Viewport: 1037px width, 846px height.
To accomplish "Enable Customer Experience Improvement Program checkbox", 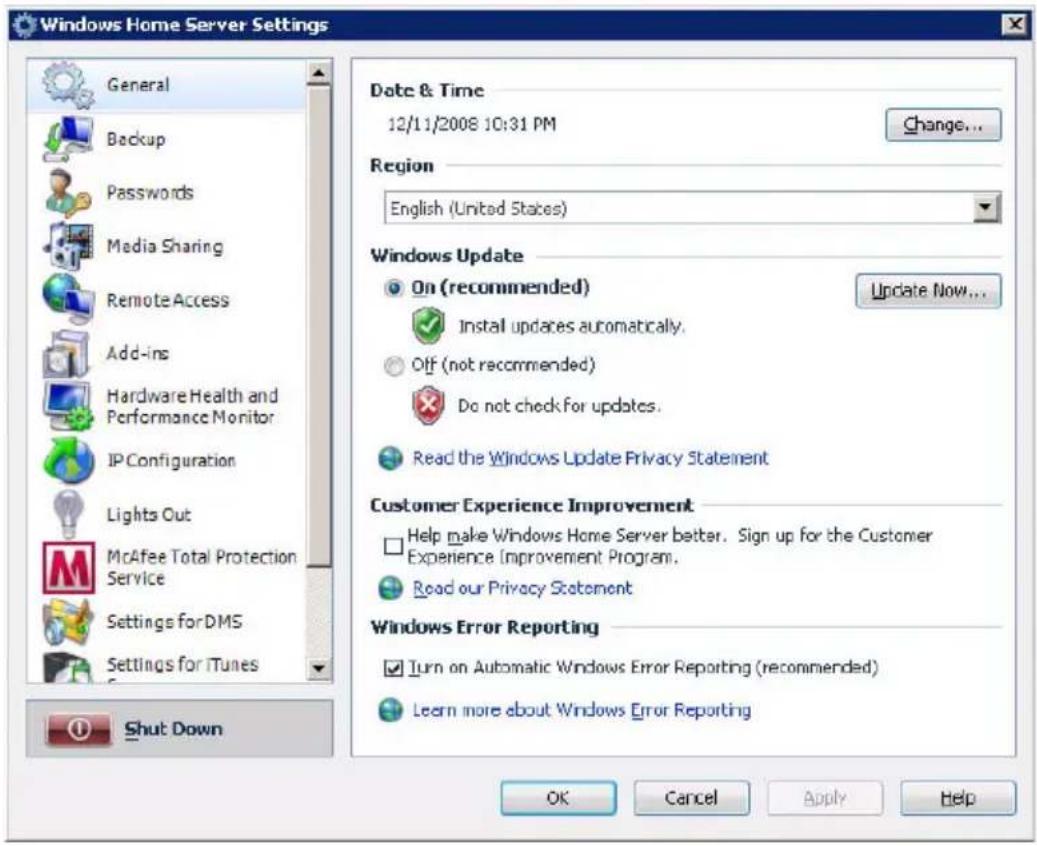I will click(393, 546).
